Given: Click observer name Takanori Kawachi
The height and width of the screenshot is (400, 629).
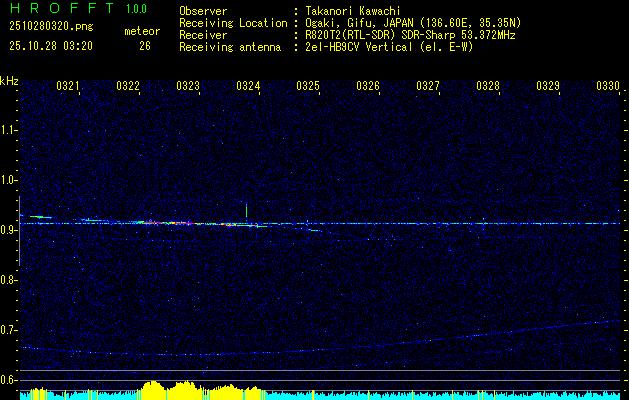Looking at the screenshot, I should [x=353, y=11].
